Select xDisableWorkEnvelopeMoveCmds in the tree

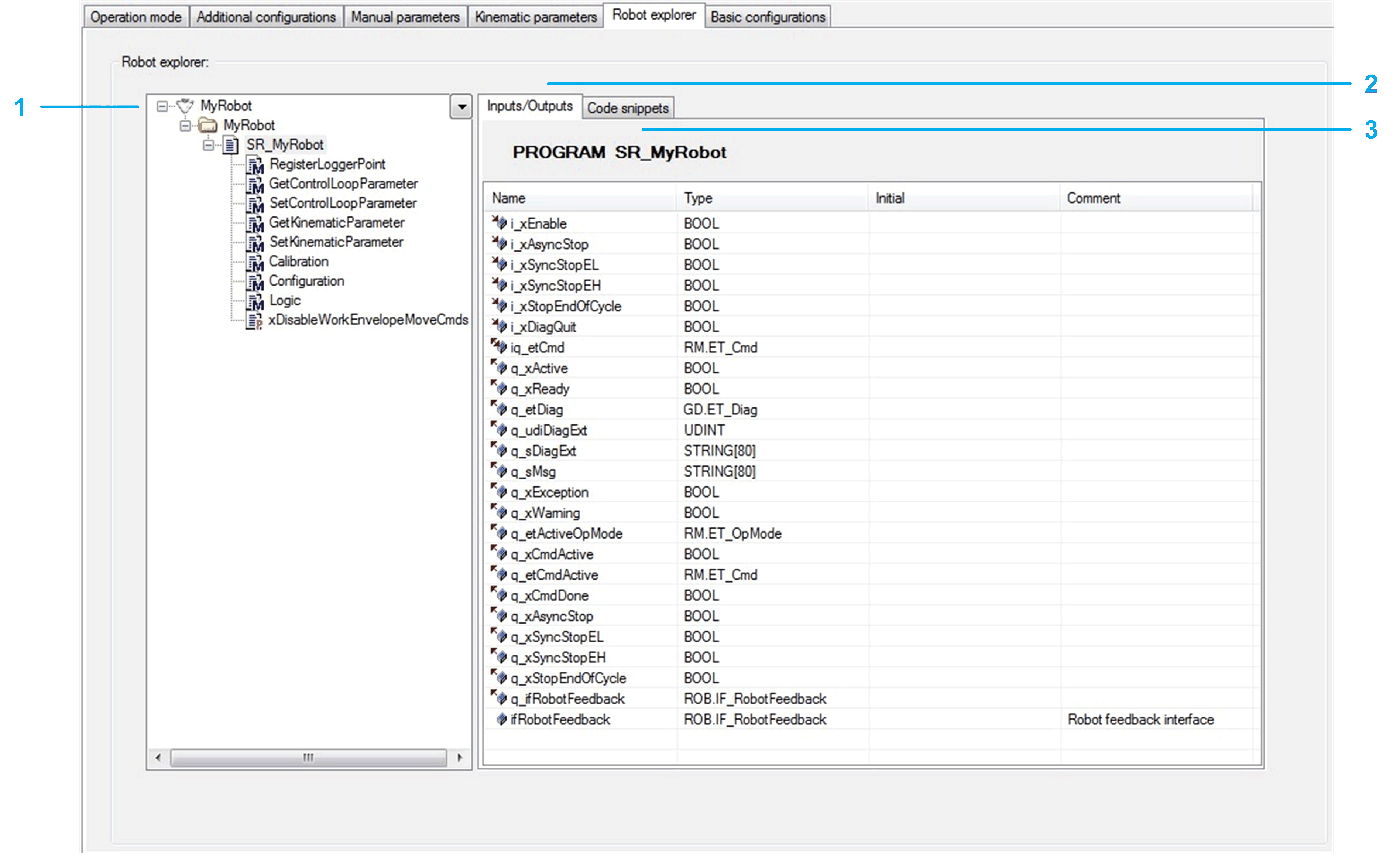tap(368, 320)
